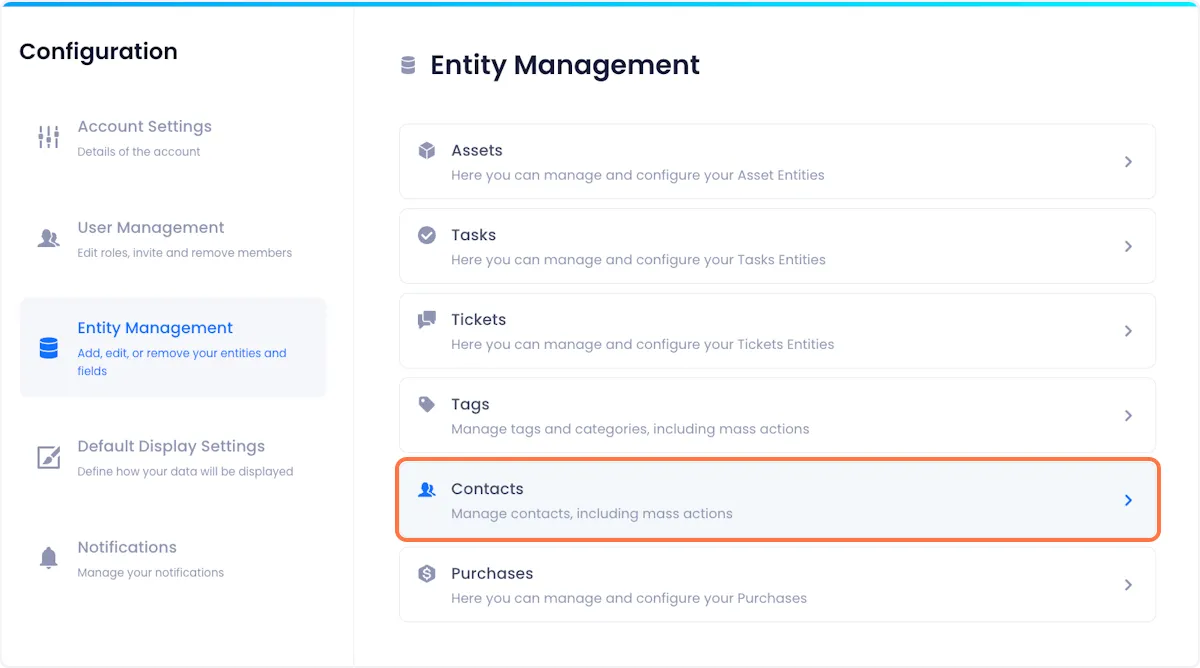Click 'Manage your notifications' subtitle
1200x668 pixels.
tap(151, 573)
